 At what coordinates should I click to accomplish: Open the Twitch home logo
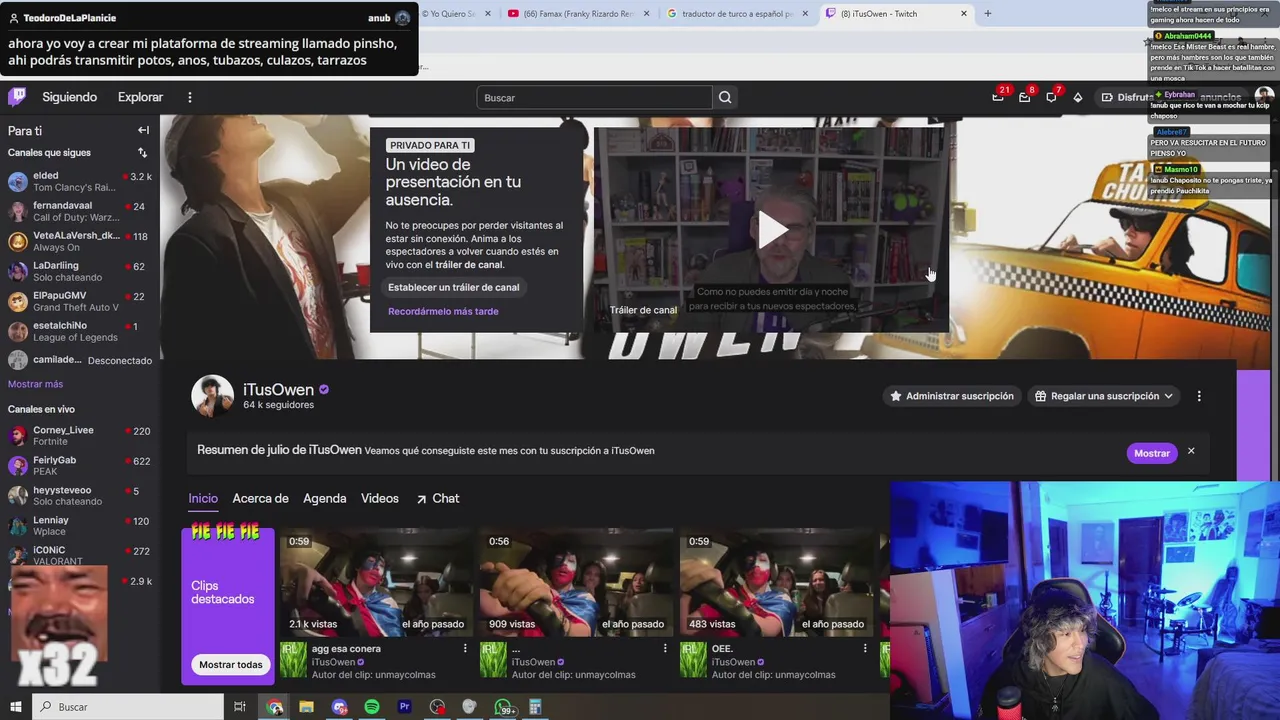[17, 97]
